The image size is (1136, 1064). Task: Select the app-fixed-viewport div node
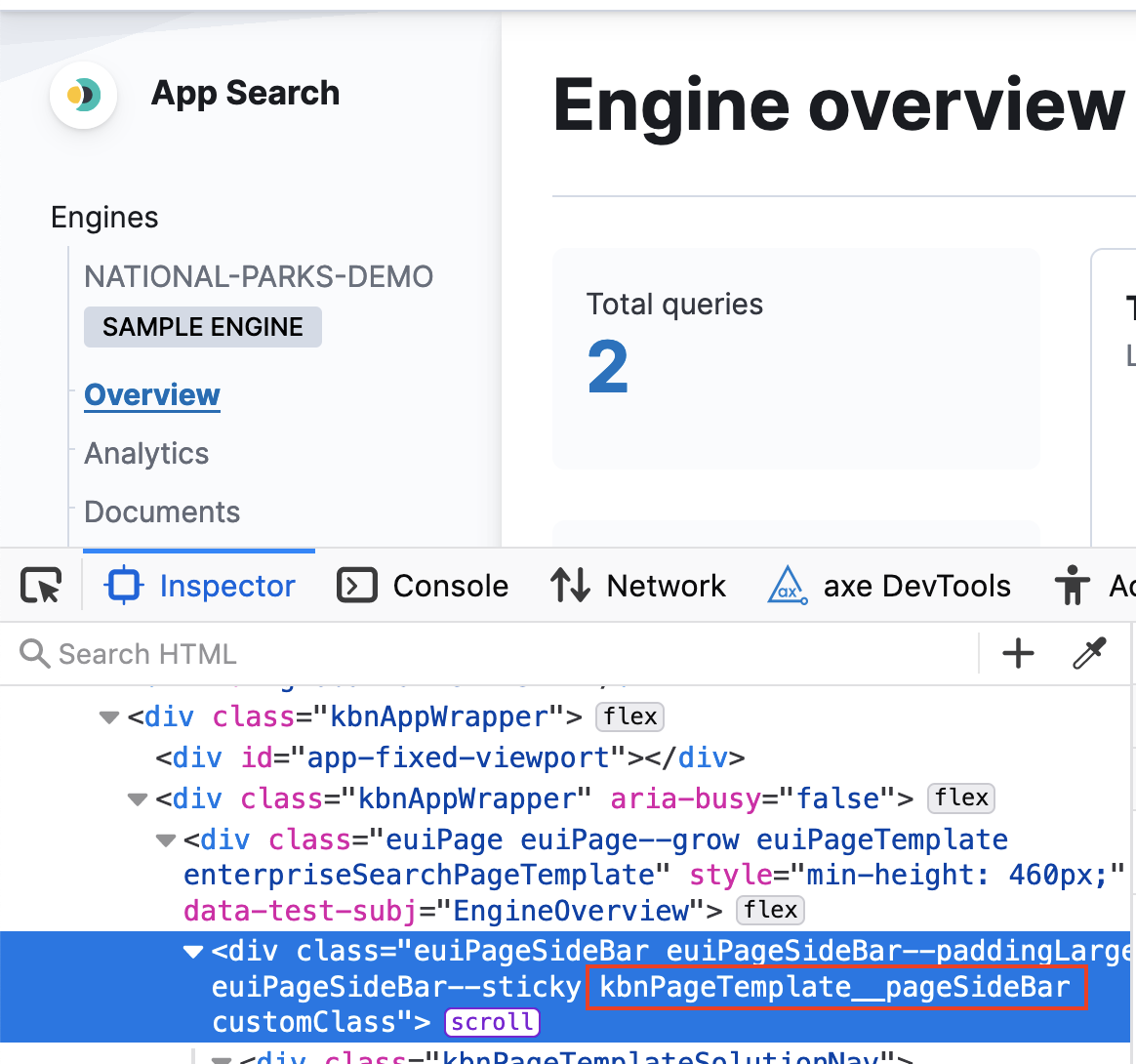[x=450, y=758]
